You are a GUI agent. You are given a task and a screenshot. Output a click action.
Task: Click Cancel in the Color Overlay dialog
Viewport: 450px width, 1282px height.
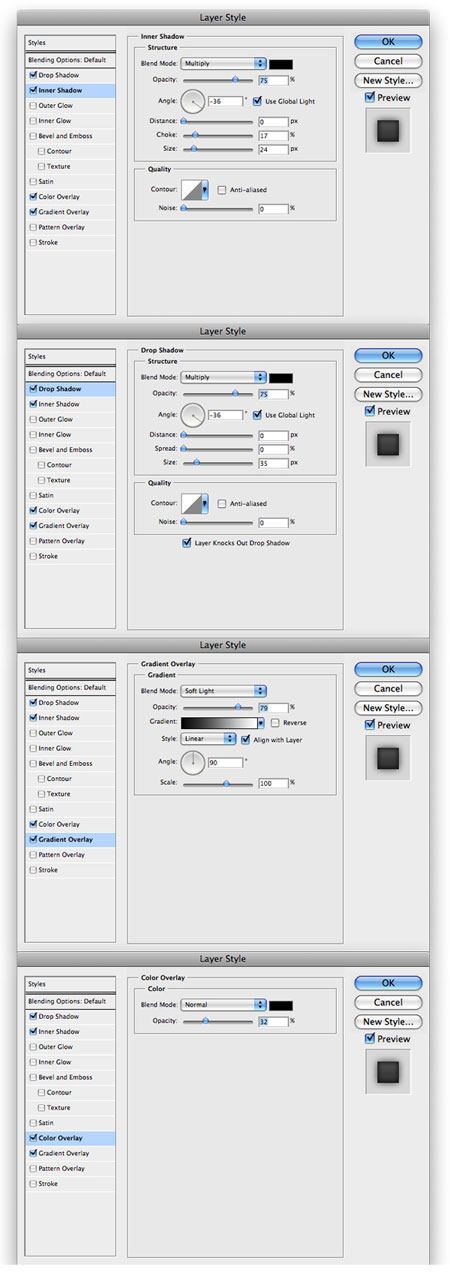pyautogui.click(x=388, y=1002)
